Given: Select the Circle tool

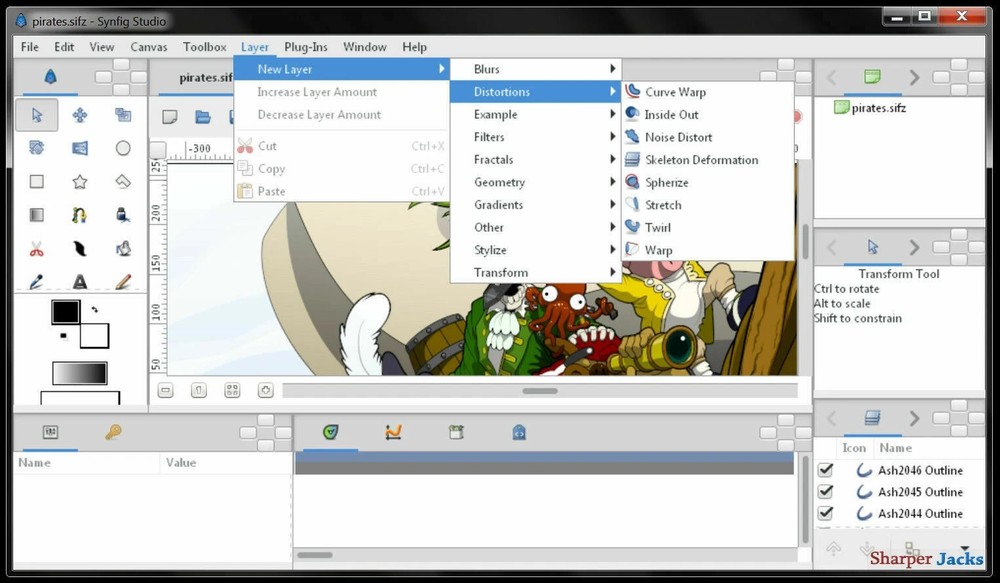Looking at the screenshot, I should [123, 148].
